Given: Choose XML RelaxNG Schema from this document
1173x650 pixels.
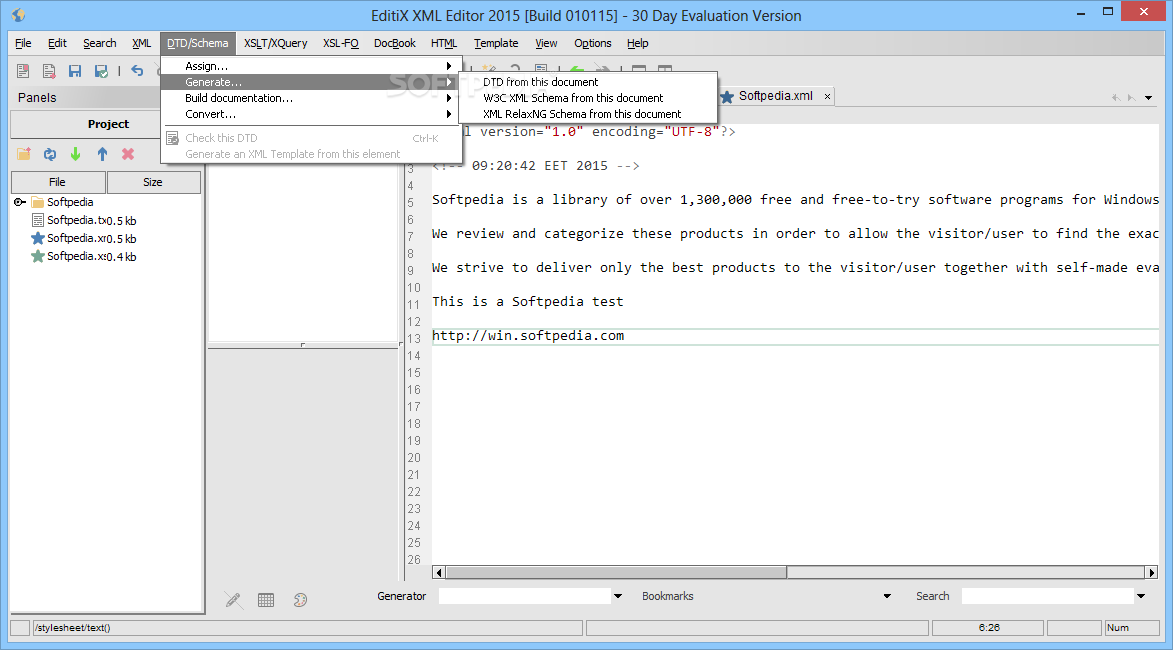Looking at the screenshot, I should click(588, 114).
